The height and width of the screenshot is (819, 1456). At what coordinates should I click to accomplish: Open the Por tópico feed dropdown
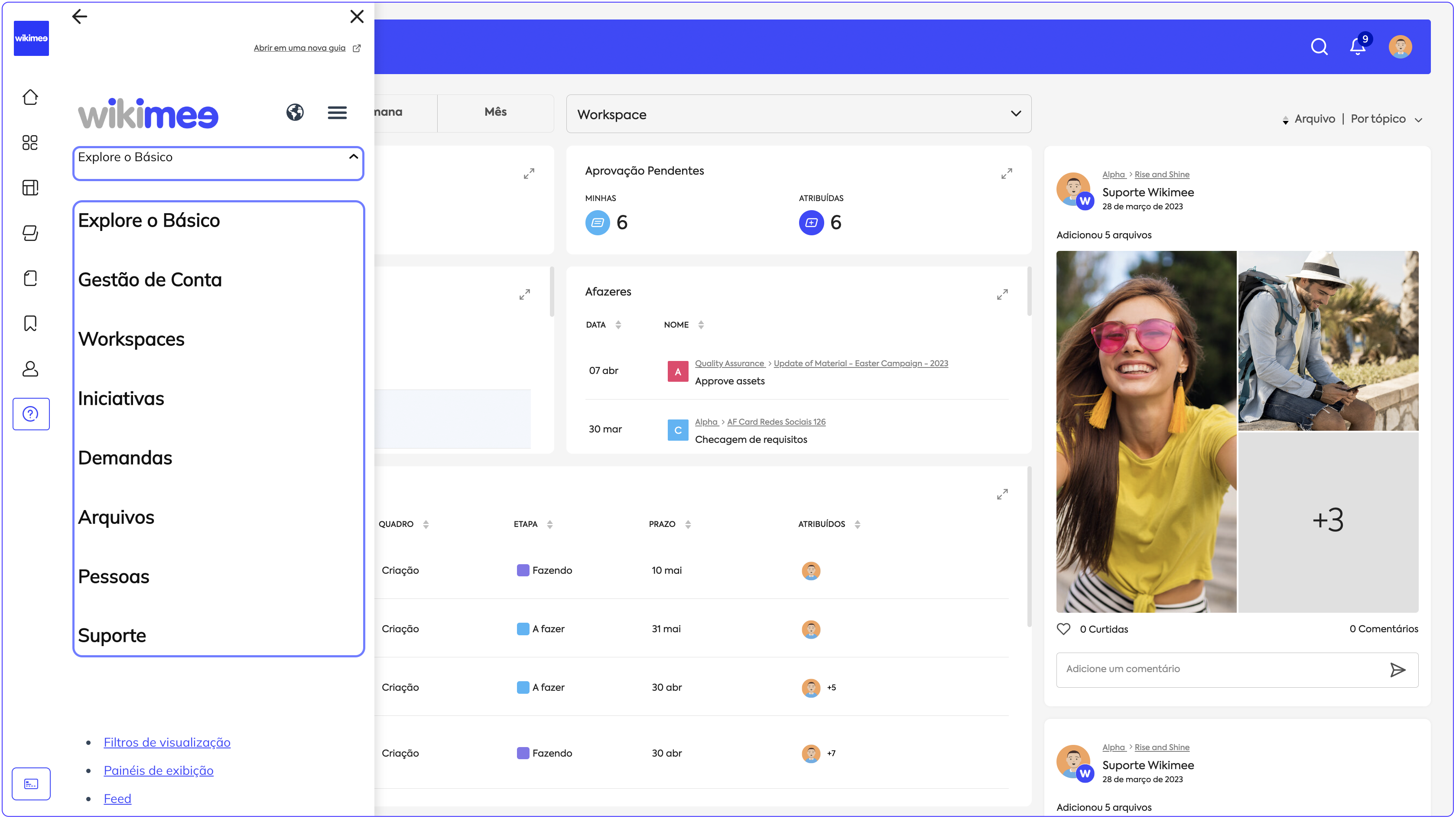coord(1386,119)
